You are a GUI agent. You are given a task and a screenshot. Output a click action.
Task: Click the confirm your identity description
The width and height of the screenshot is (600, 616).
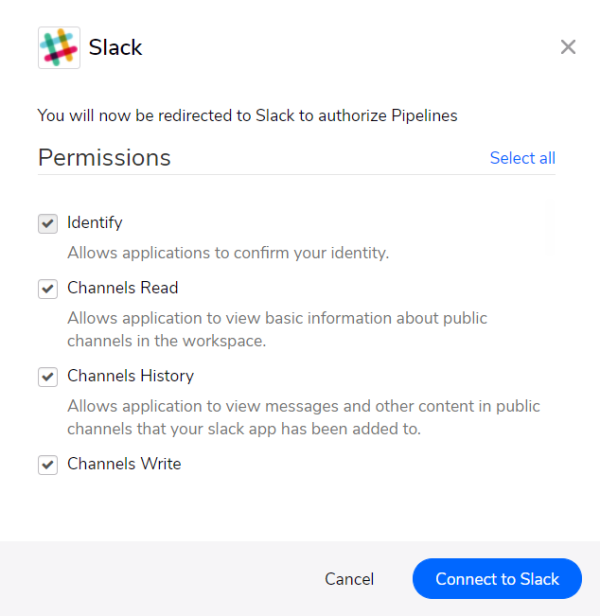[228, 253]
